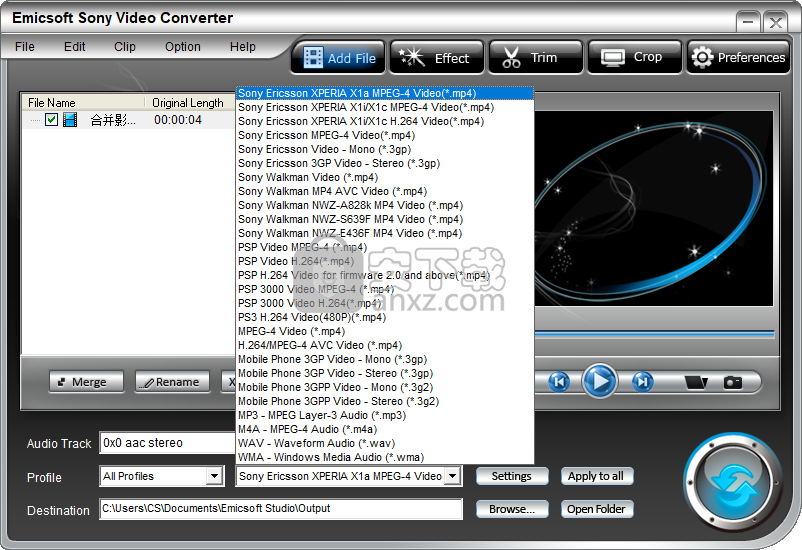Open the Help menu

[x=242, y=47]
